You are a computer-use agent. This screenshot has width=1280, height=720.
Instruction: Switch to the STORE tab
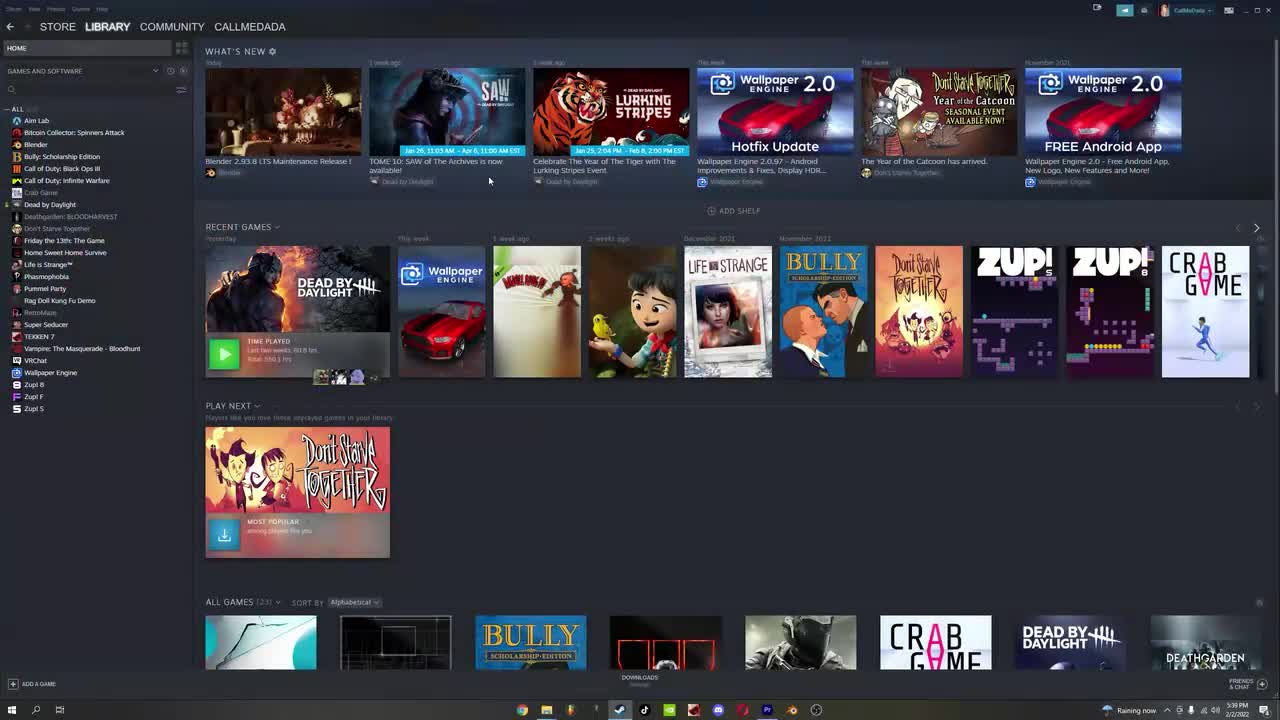(57, 27)
